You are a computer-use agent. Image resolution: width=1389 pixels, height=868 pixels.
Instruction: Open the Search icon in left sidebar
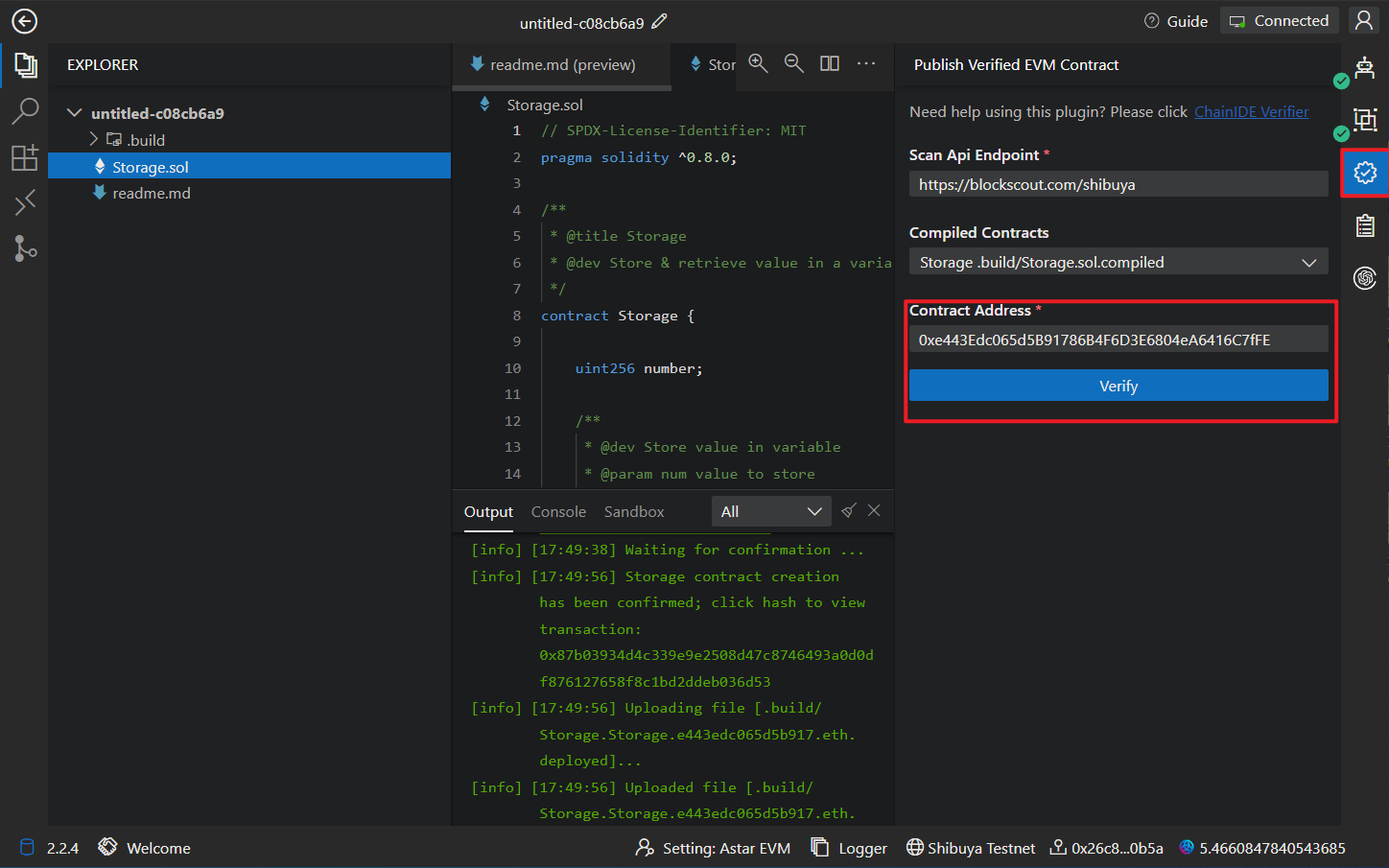25,111
